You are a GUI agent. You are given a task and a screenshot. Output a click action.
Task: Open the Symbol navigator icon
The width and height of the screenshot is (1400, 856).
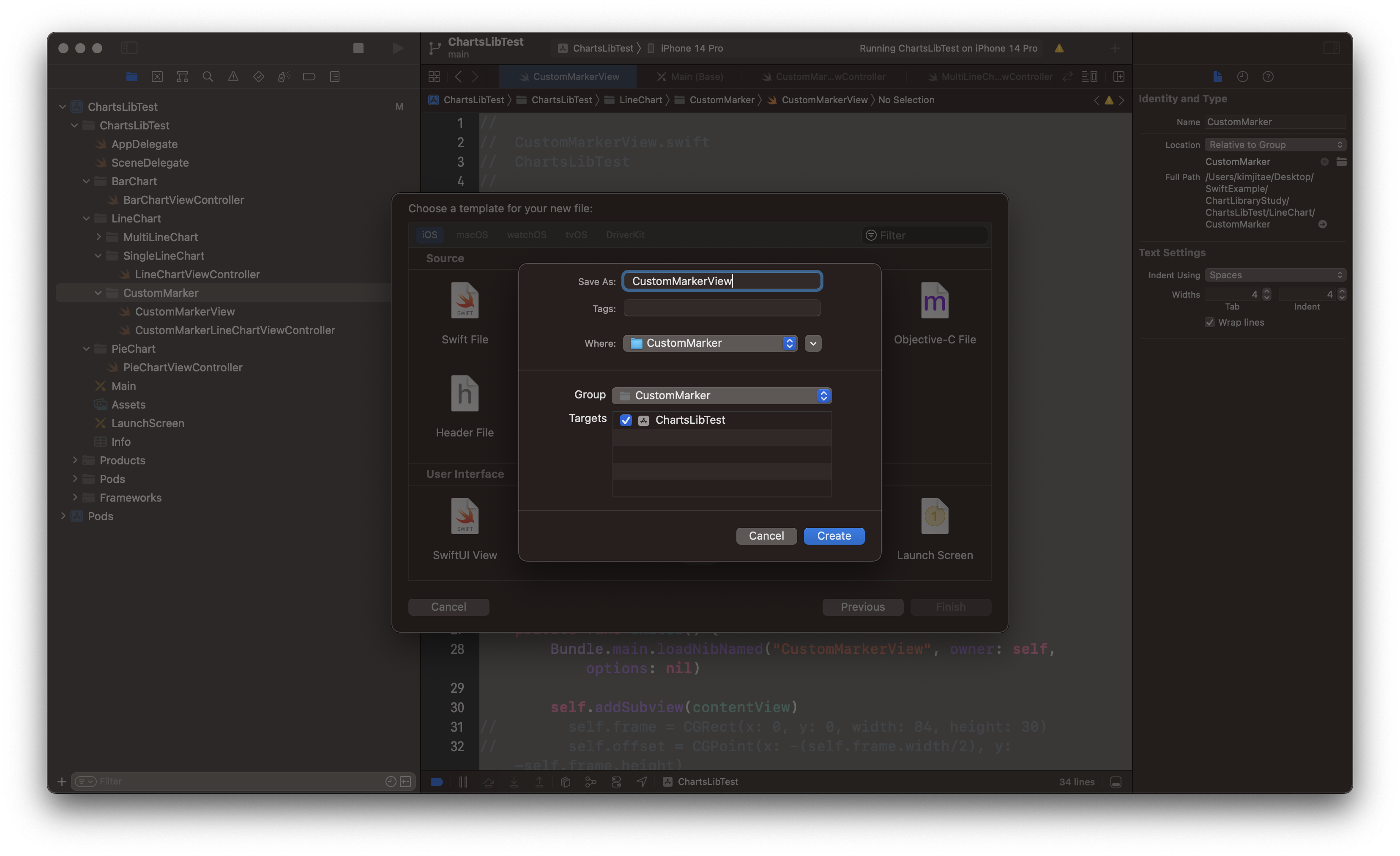(x=182, y=77)
